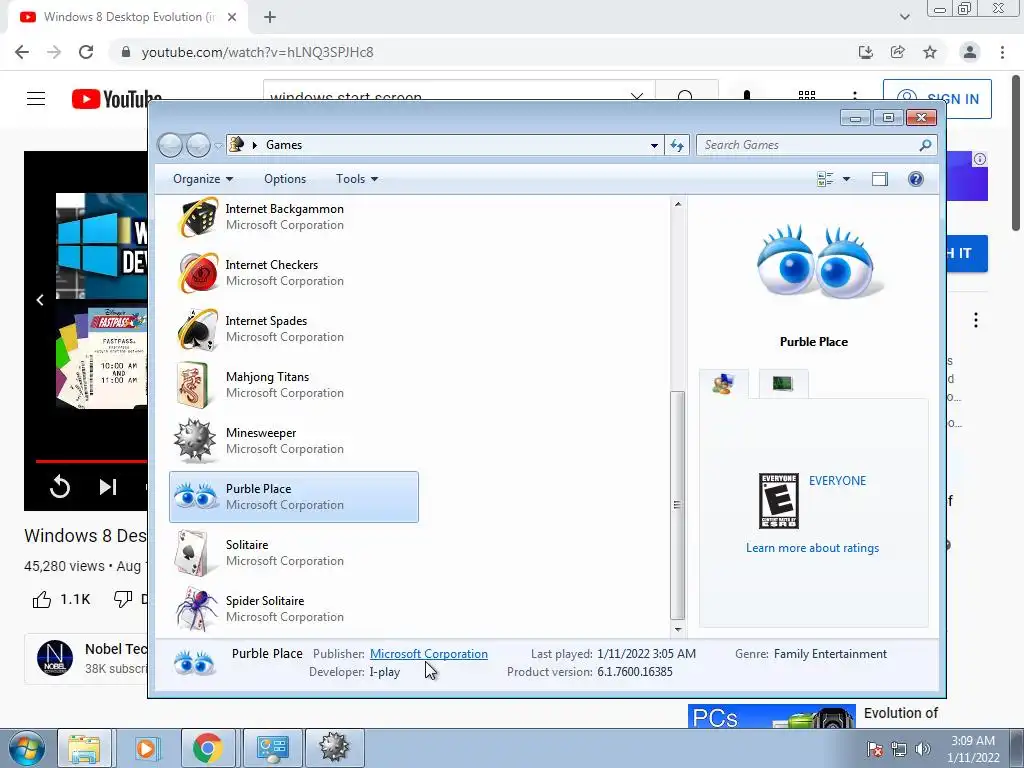The height and width of the screenshot is (768, 1024).
Task: Click the EVERYONE rating link
Action: (x=837, y=481)
